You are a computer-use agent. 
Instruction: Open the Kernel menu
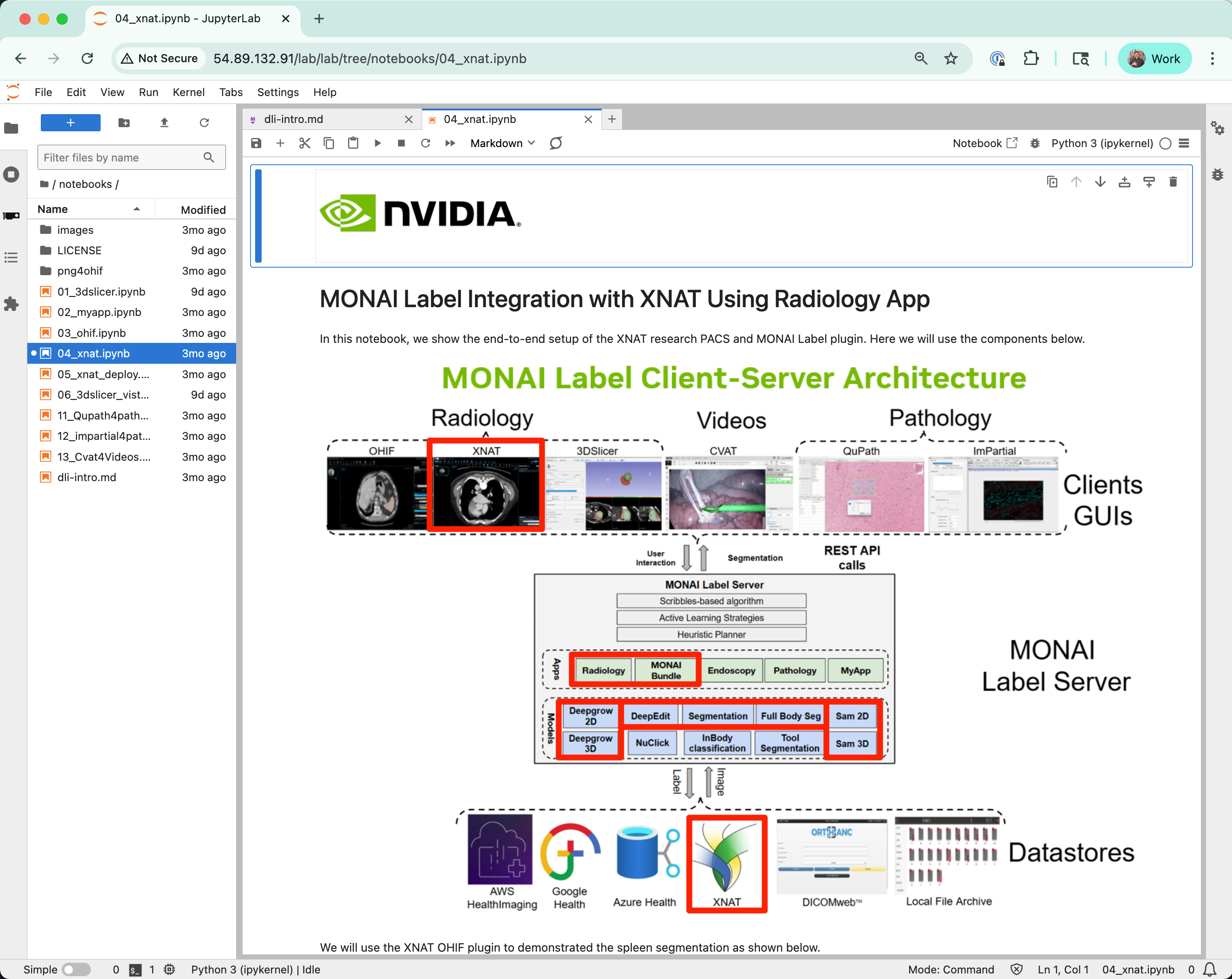(x=189, y=92)
